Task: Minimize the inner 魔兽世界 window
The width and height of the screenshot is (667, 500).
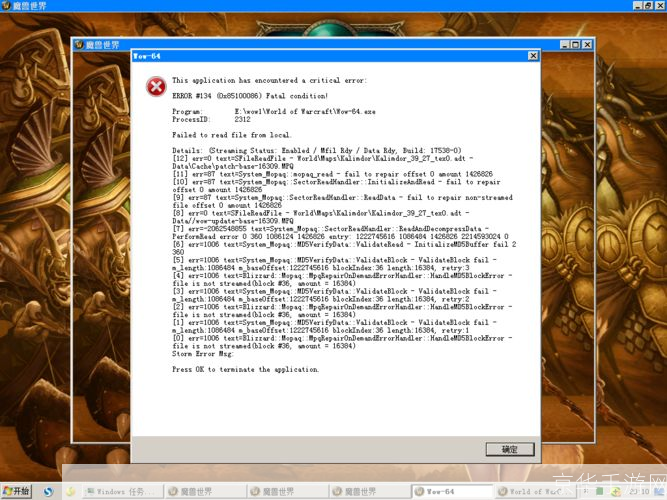Action: [564, 45]
